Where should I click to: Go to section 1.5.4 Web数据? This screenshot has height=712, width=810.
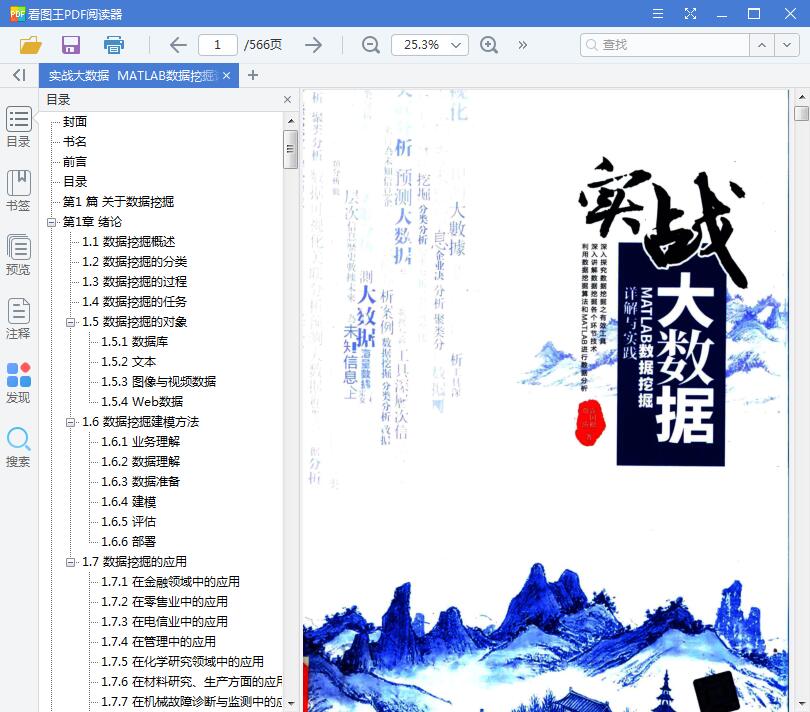tap(142, 401)
